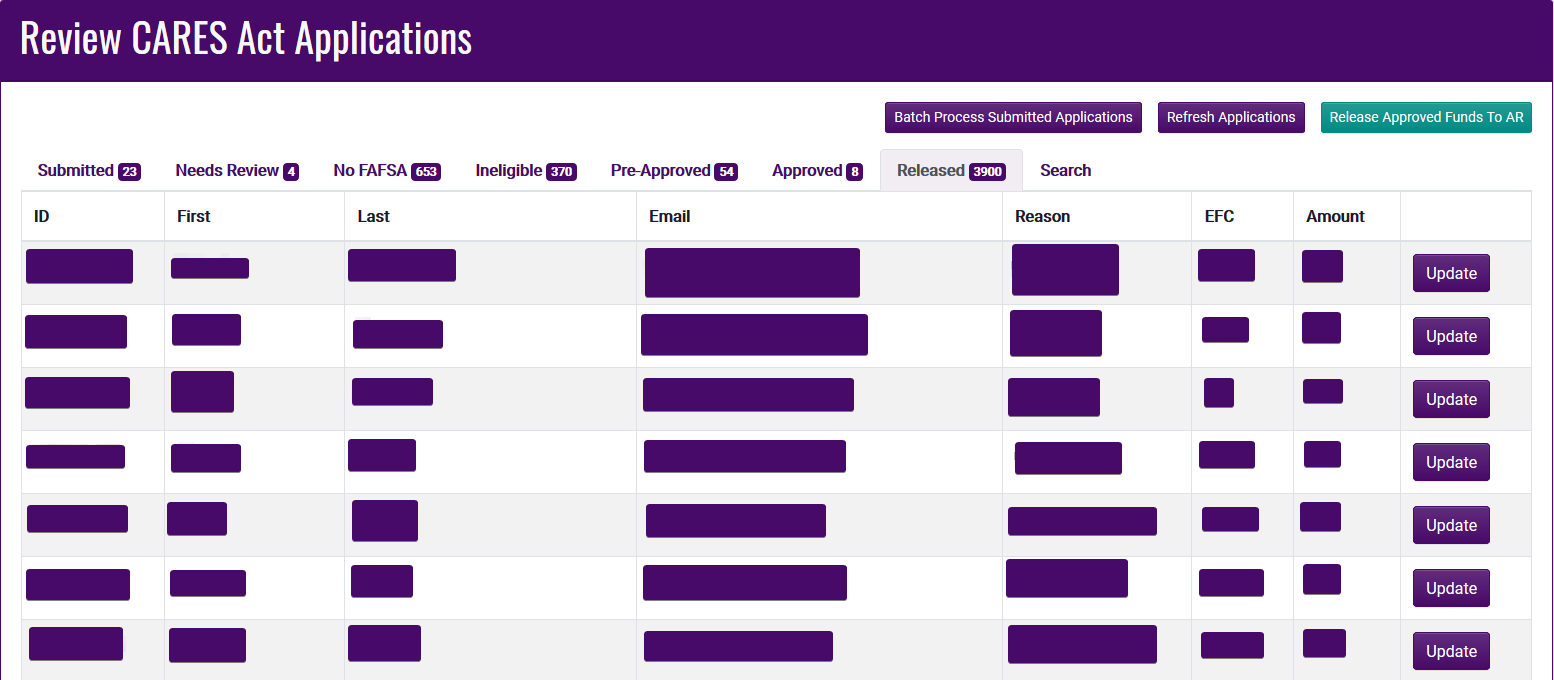Viewport: 1554px width, 680px height.
Task: Select the No FAFSA tab
Action: (386, 171)
